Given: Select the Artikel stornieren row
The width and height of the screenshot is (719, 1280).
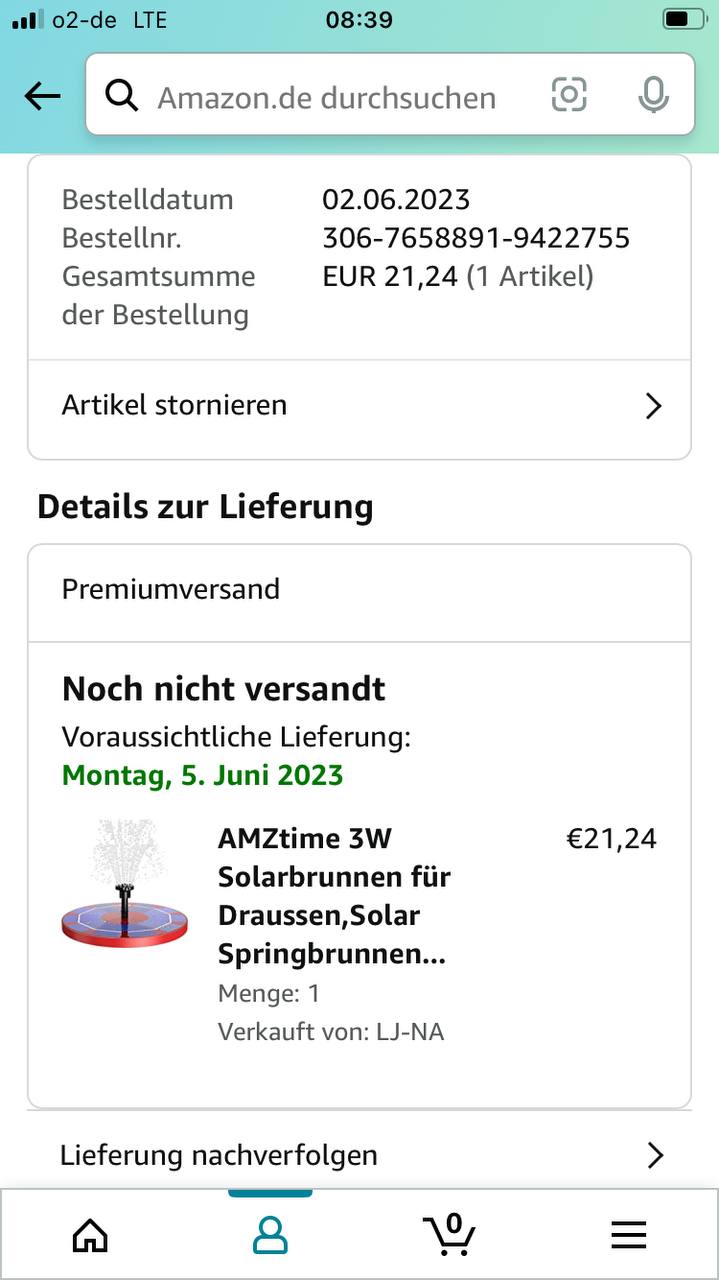Looking at the screenshot, I should pyautogui.click(x=300, y=406).
